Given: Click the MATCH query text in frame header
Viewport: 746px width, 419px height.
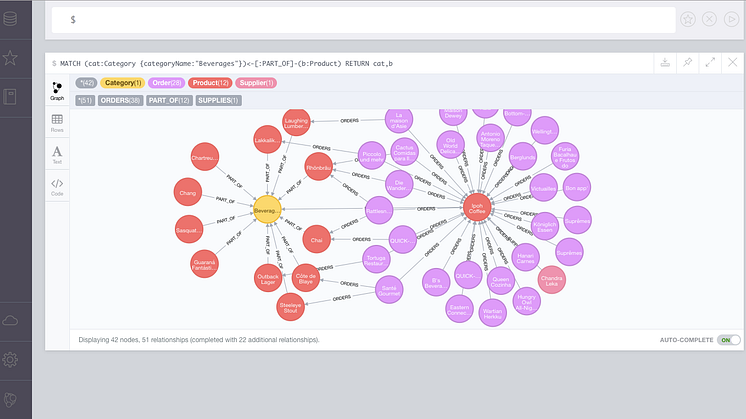Looking at the screenshot, I should (226, 63).
